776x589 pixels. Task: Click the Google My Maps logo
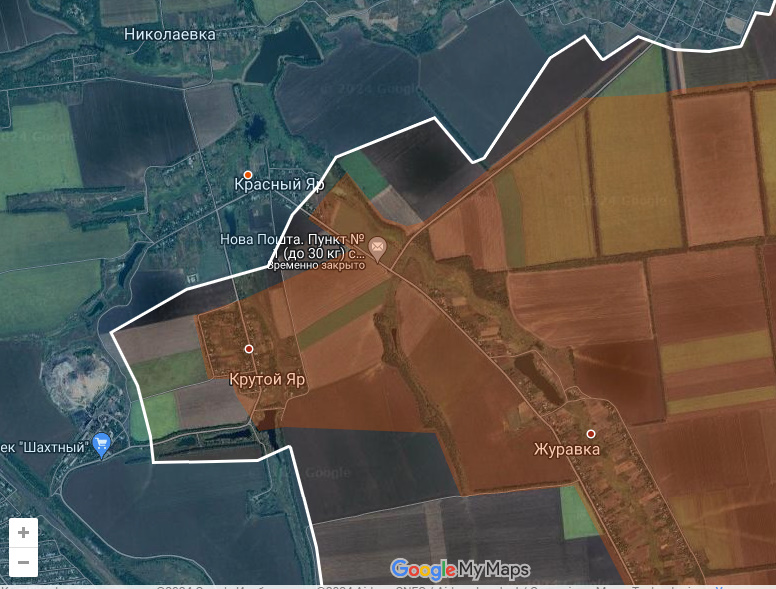click(459, 569)
